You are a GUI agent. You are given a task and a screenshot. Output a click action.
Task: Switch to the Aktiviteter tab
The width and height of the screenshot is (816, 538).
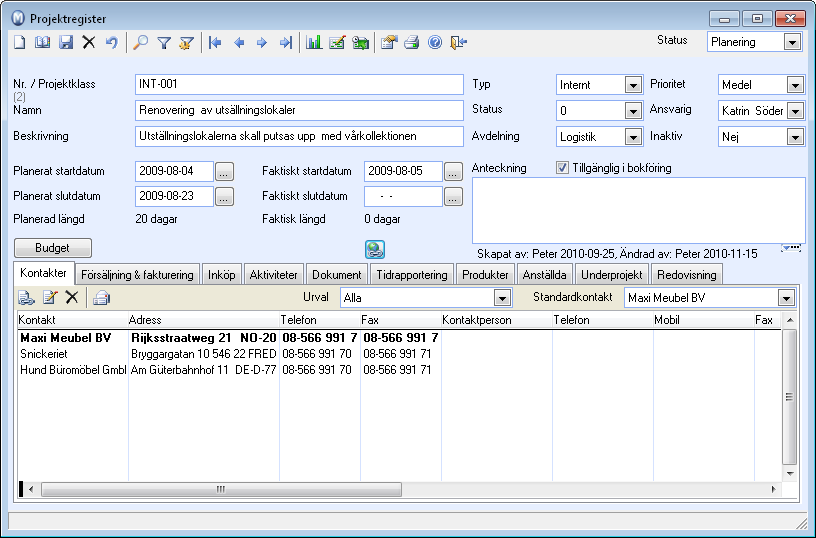coord(274,275)
